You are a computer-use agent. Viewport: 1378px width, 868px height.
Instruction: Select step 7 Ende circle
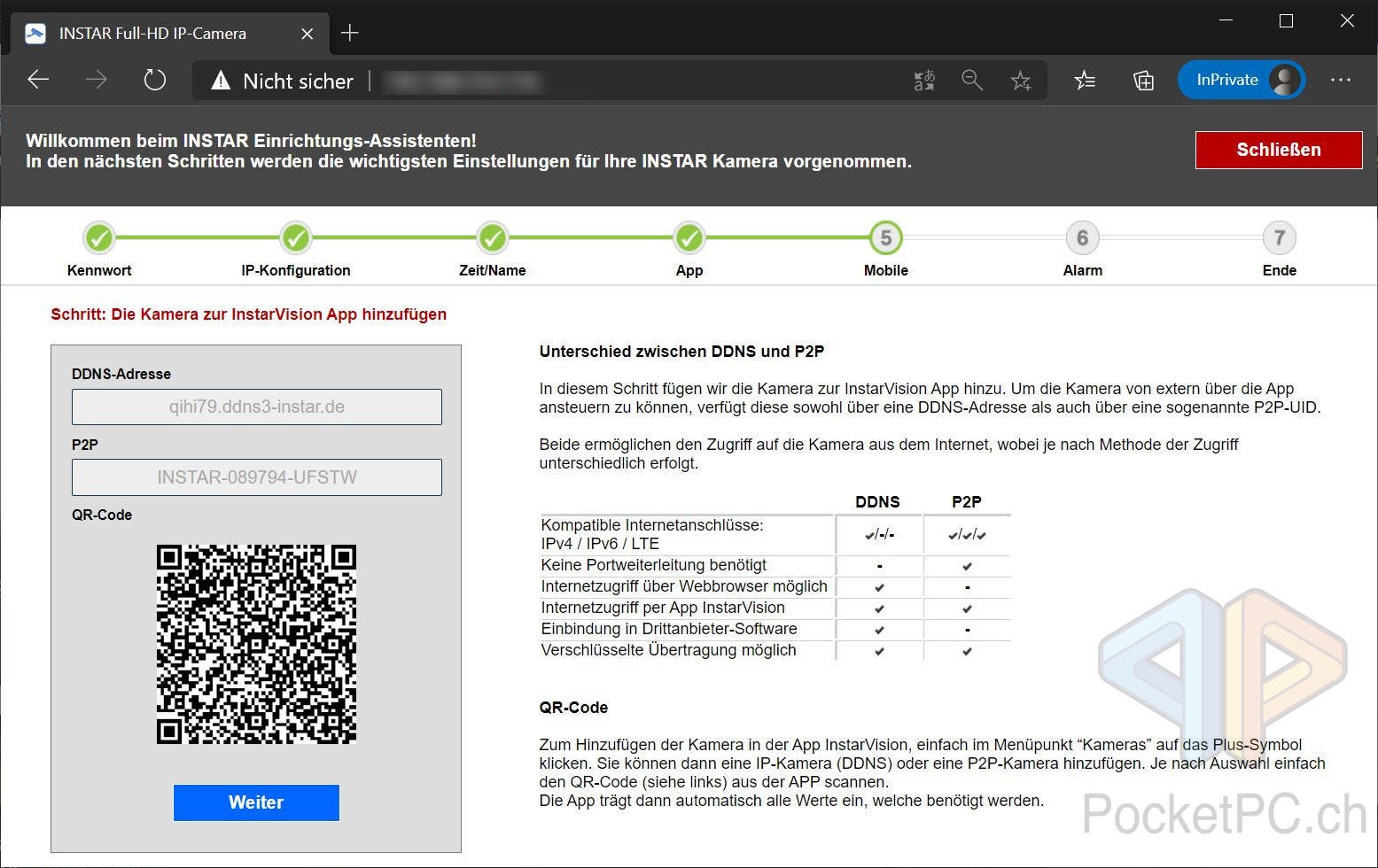point(1280,237)
